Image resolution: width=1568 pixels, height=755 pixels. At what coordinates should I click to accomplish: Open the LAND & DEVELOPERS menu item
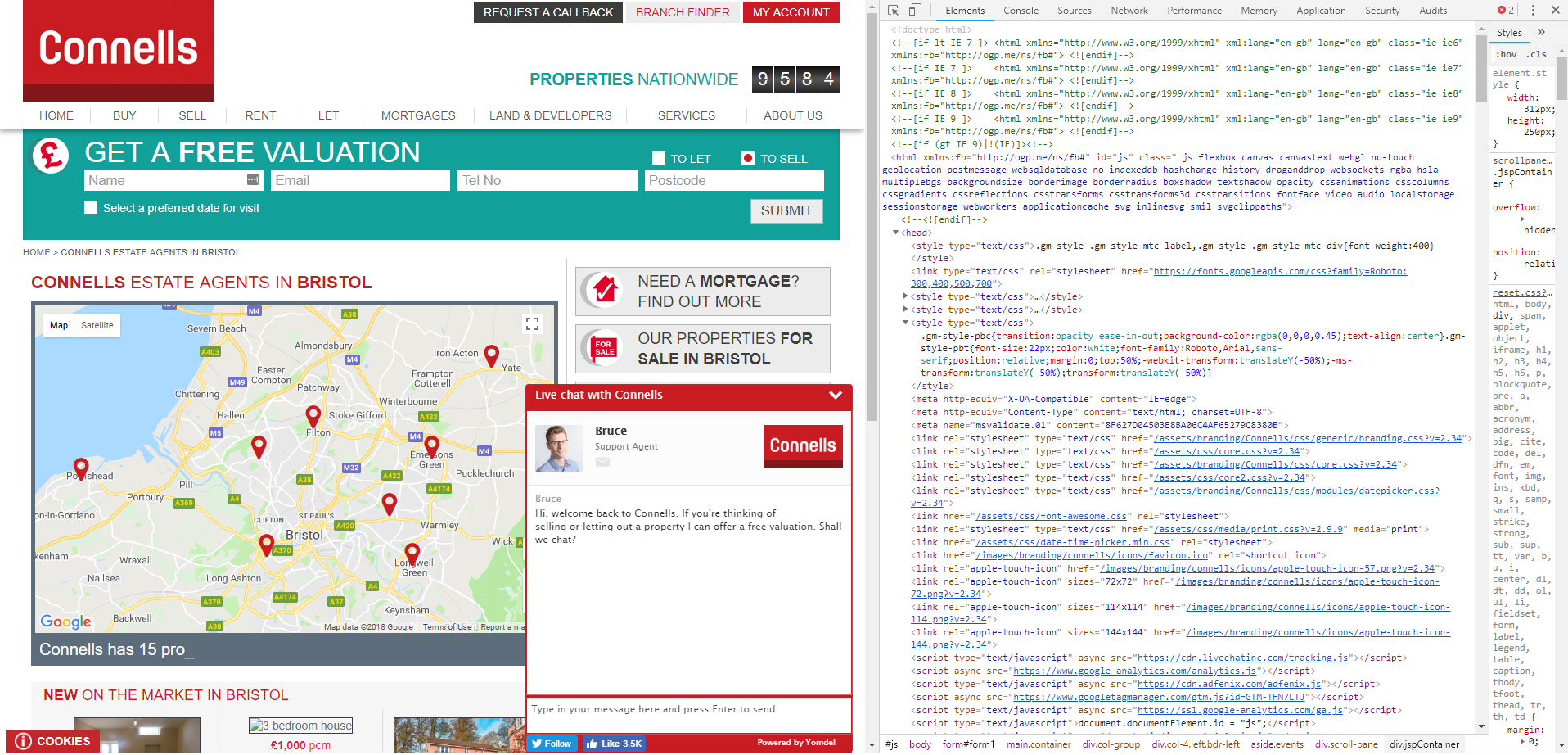(550, 115)
